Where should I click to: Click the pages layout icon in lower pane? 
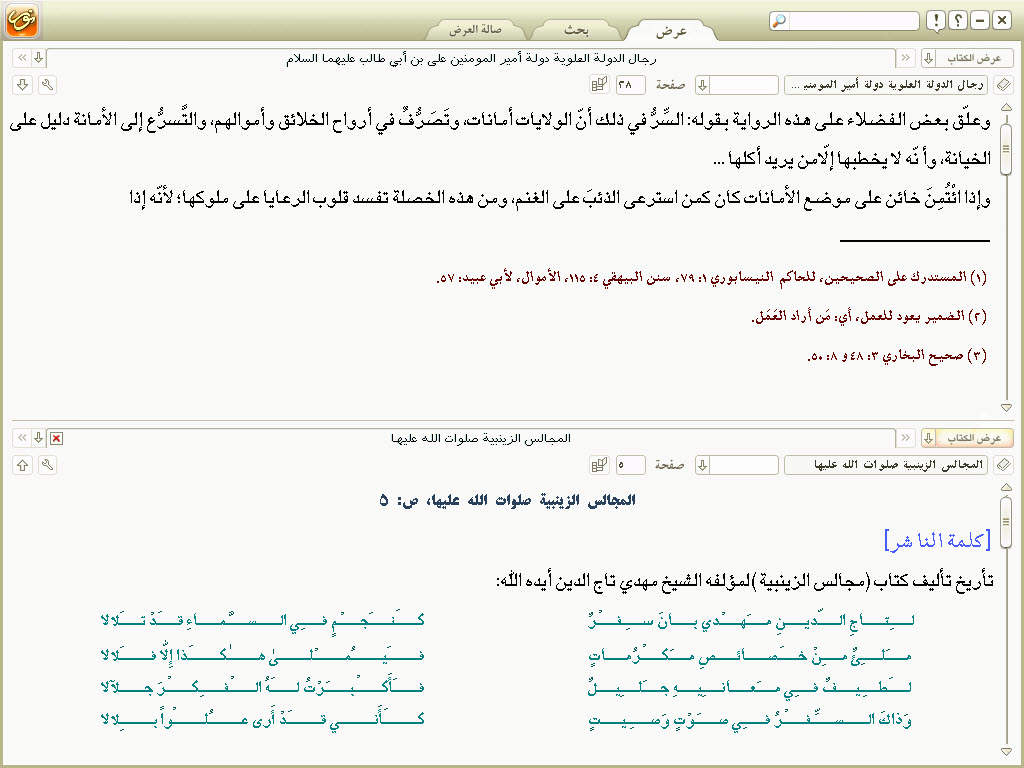599,465
